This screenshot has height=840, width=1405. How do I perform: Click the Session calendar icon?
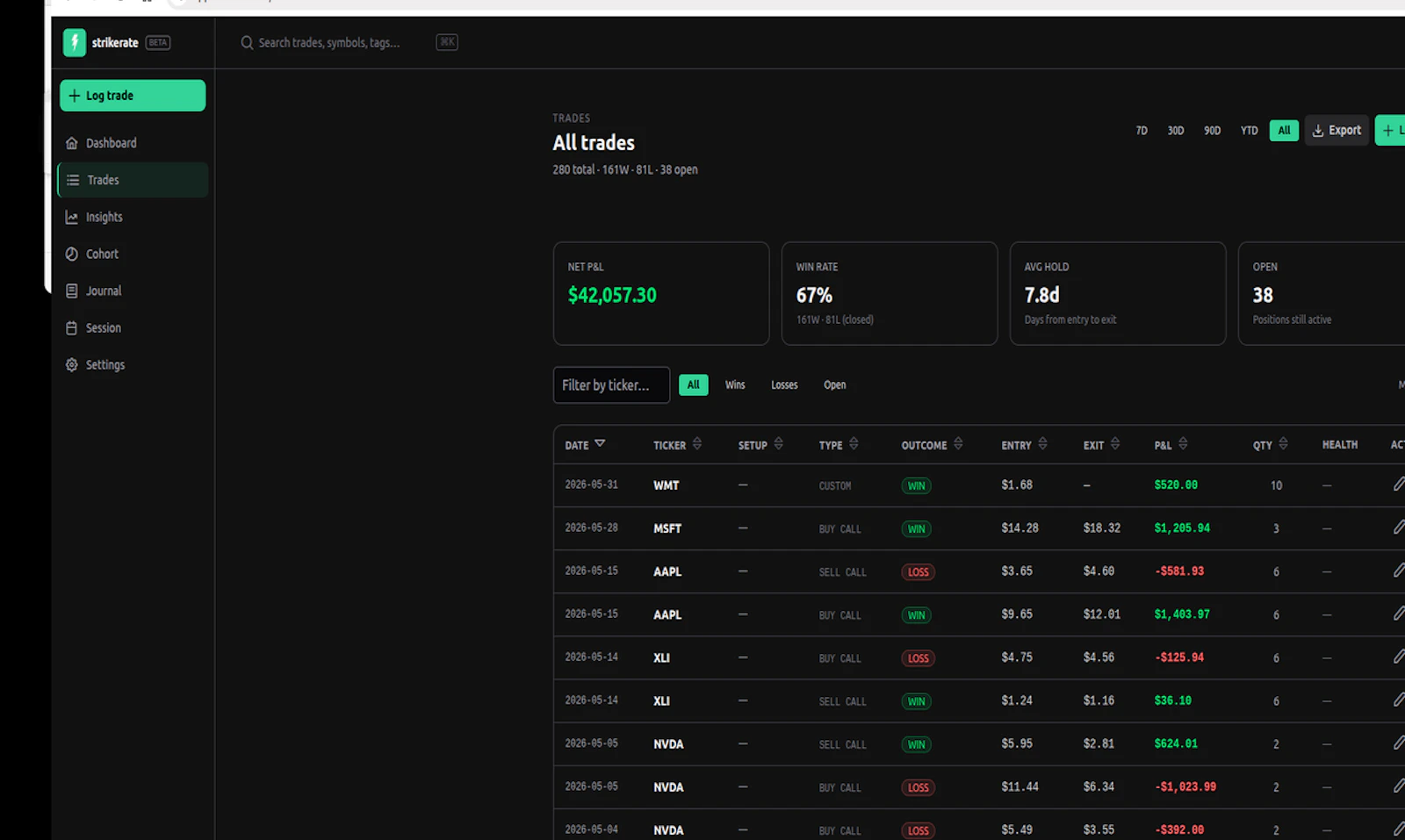[72, 327]
